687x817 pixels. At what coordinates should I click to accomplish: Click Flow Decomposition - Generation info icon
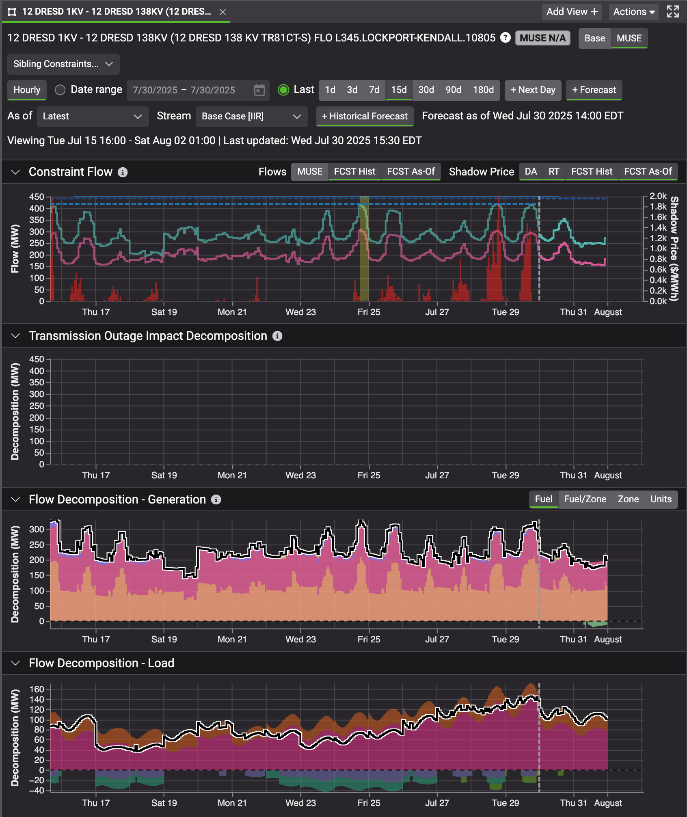pyautogui.click(x=216, y=499)
